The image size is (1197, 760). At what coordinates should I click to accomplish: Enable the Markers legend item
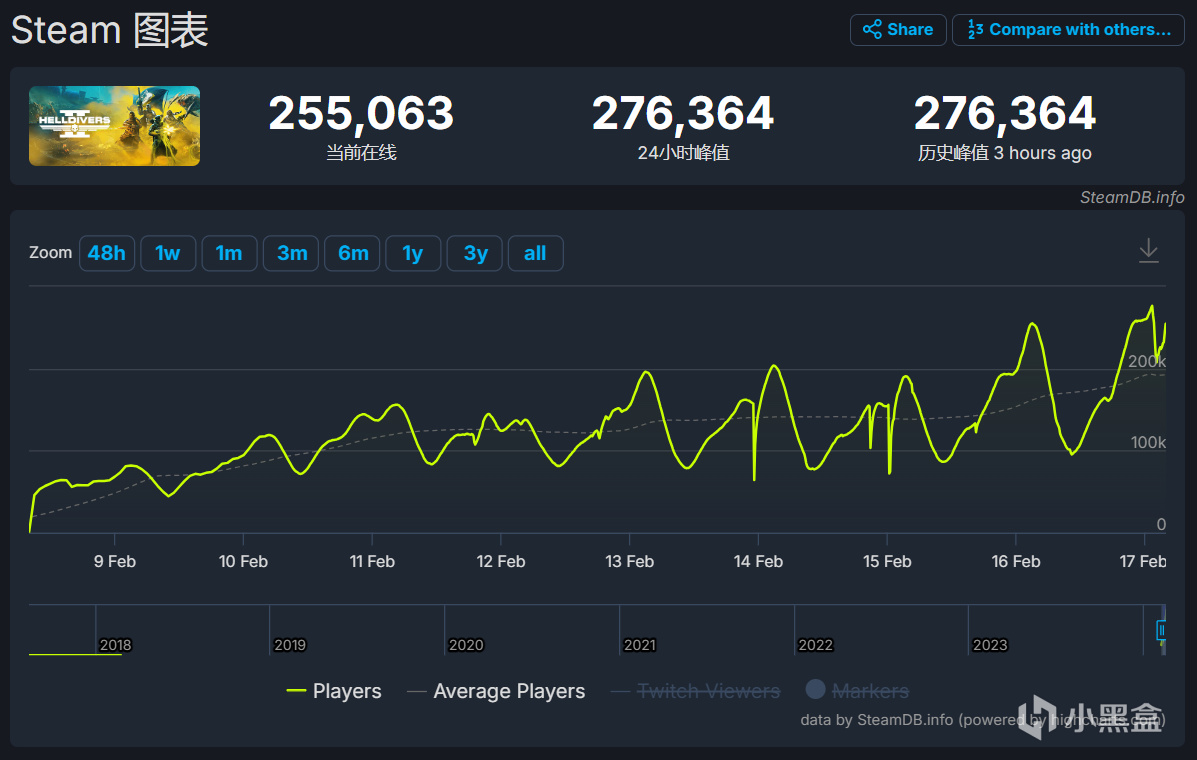857,691
